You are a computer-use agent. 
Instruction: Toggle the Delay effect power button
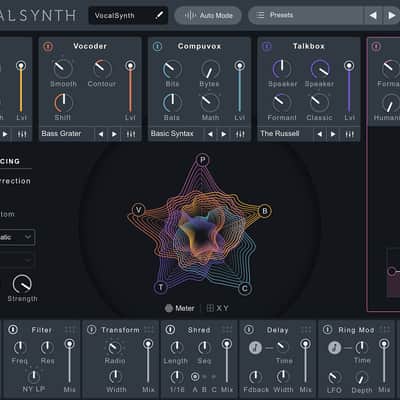[249, 329]
